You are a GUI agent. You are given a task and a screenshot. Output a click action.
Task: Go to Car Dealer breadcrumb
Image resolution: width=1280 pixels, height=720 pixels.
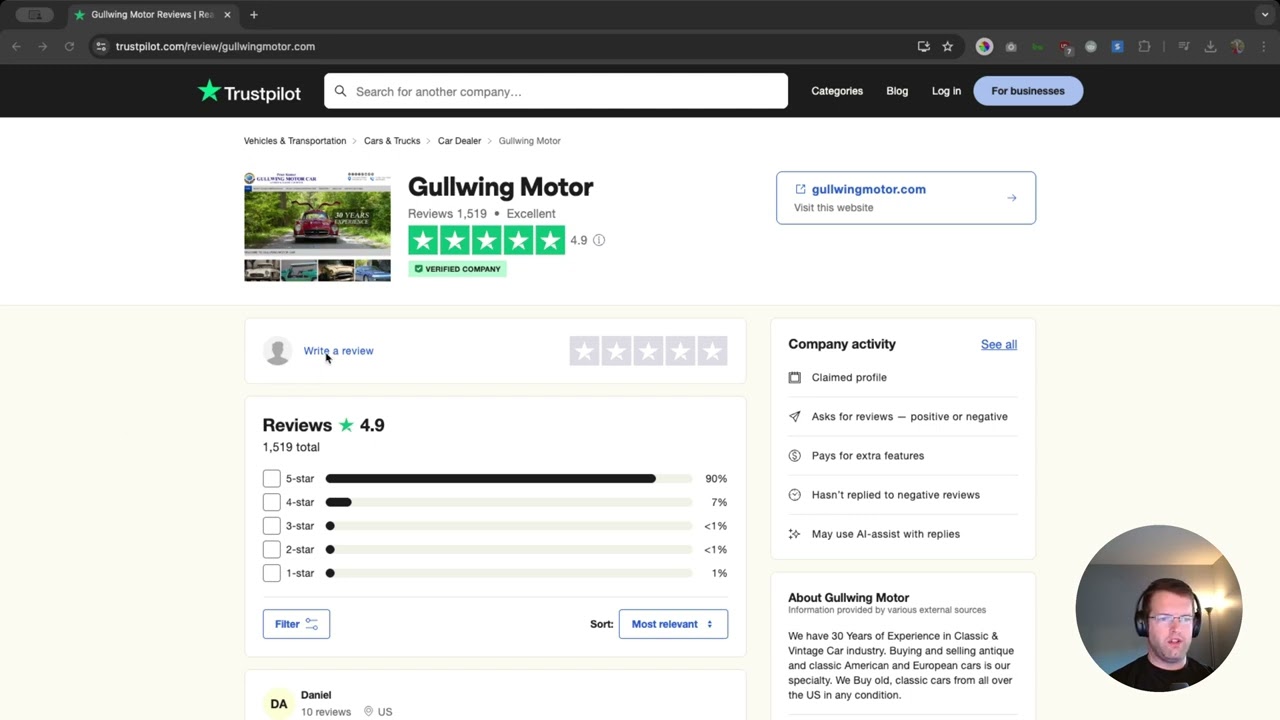(459, 141)
